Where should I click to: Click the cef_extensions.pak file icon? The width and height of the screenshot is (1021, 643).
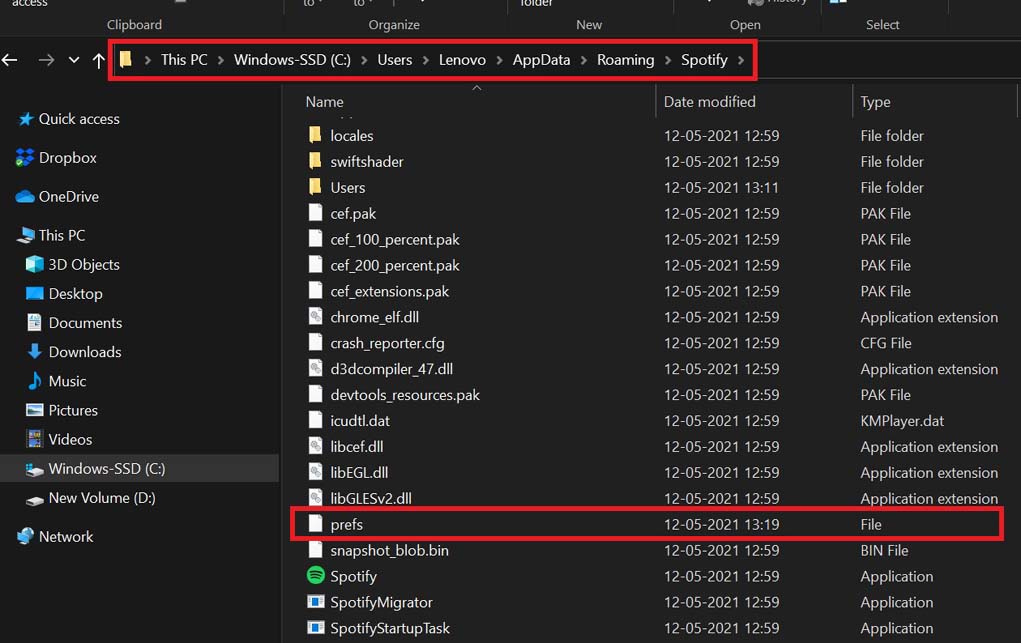point(315,291)
